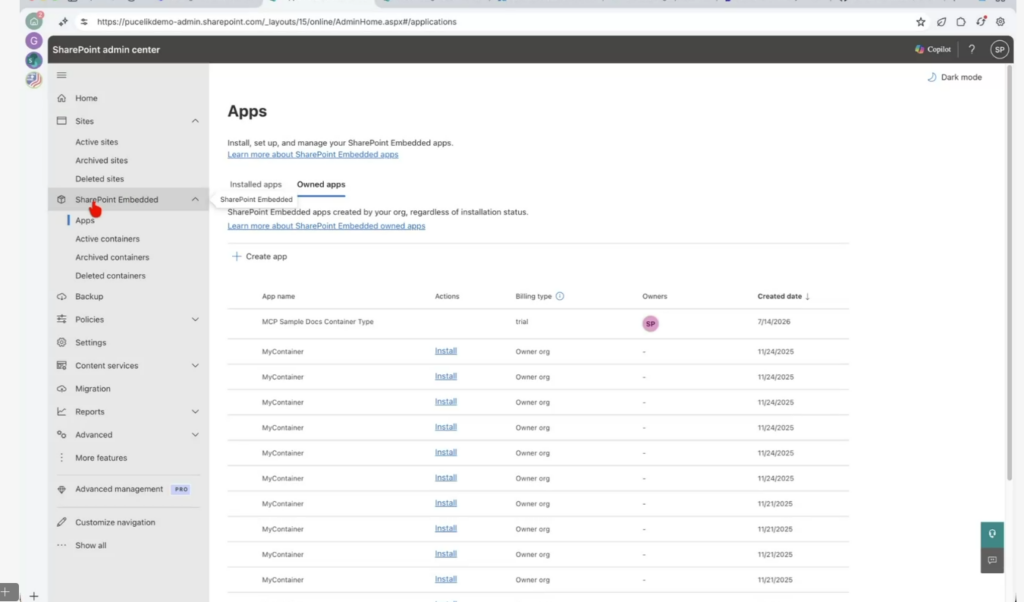
Task: Click the Owners column header
Action: click(x=654, y=296)
